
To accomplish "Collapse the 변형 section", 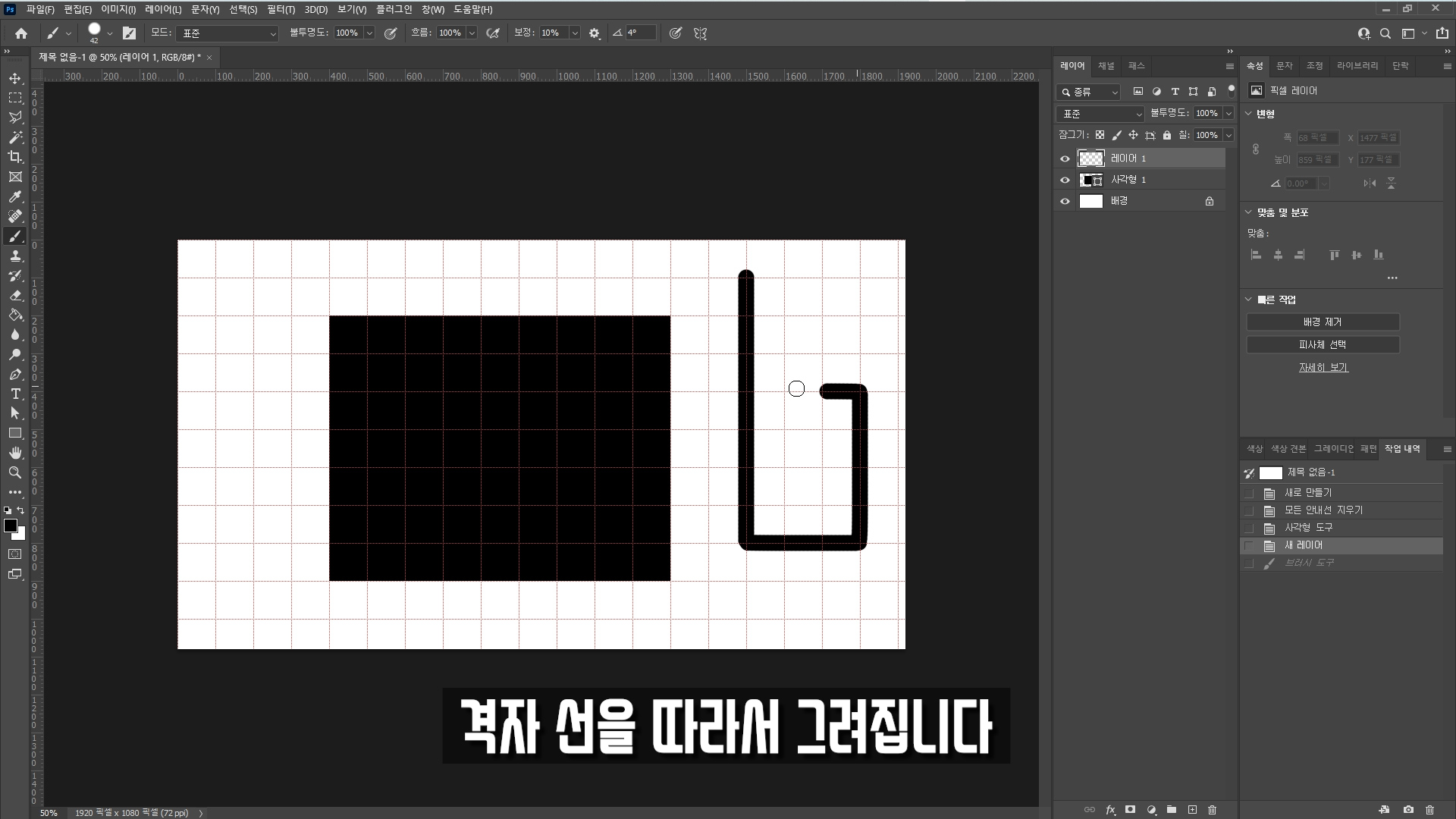I will (1249, 114).
